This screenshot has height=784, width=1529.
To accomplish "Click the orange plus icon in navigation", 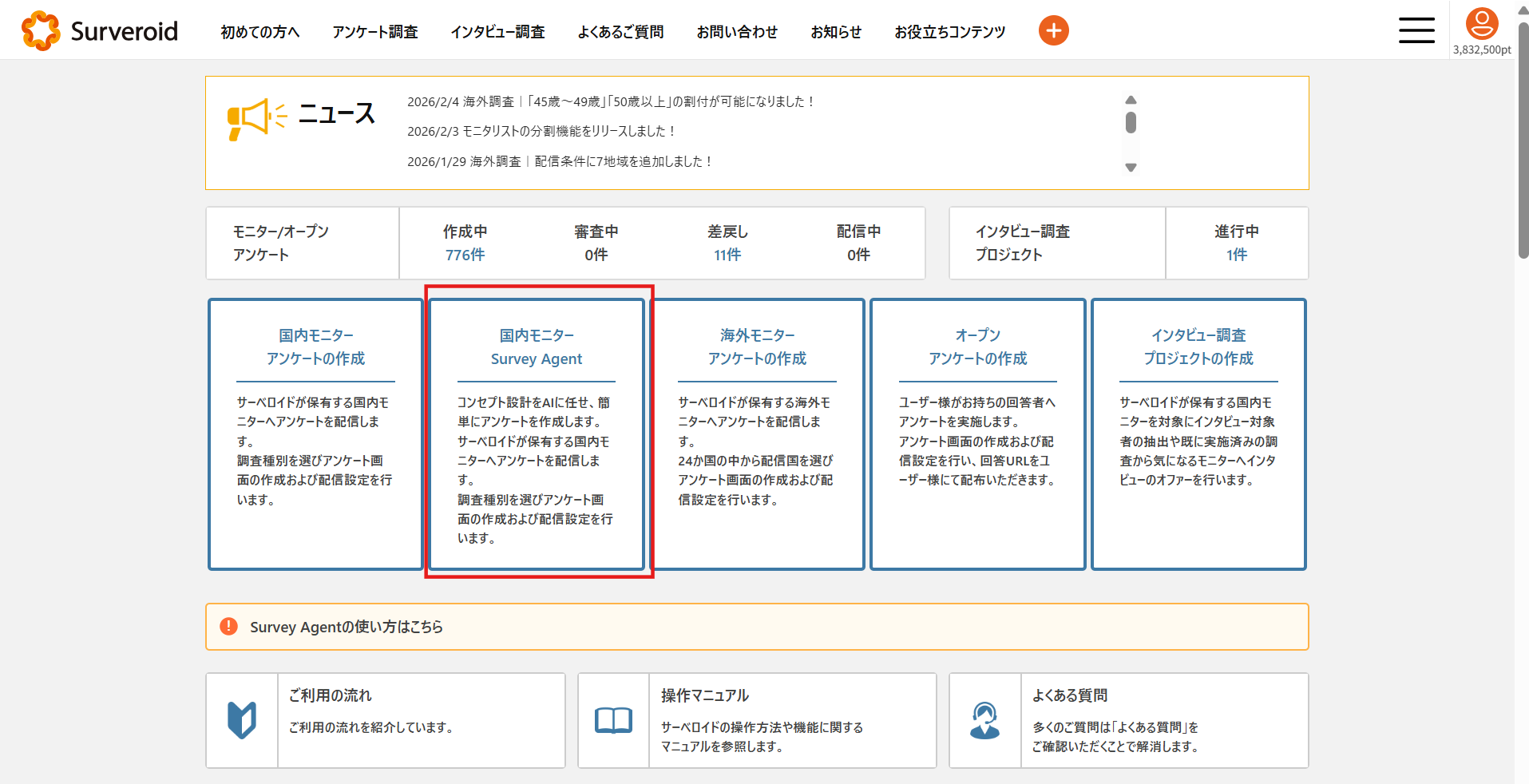I will click(1053, 31).
